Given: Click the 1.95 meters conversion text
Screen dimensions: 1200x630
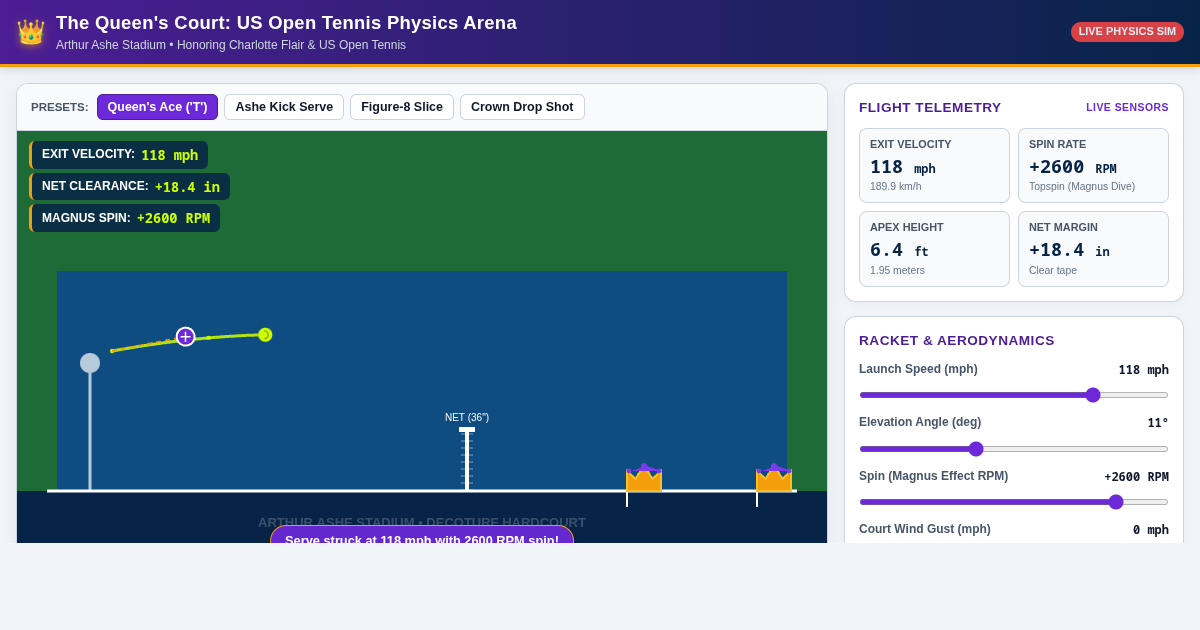Looking at the screenshot, I should (897, 270).
